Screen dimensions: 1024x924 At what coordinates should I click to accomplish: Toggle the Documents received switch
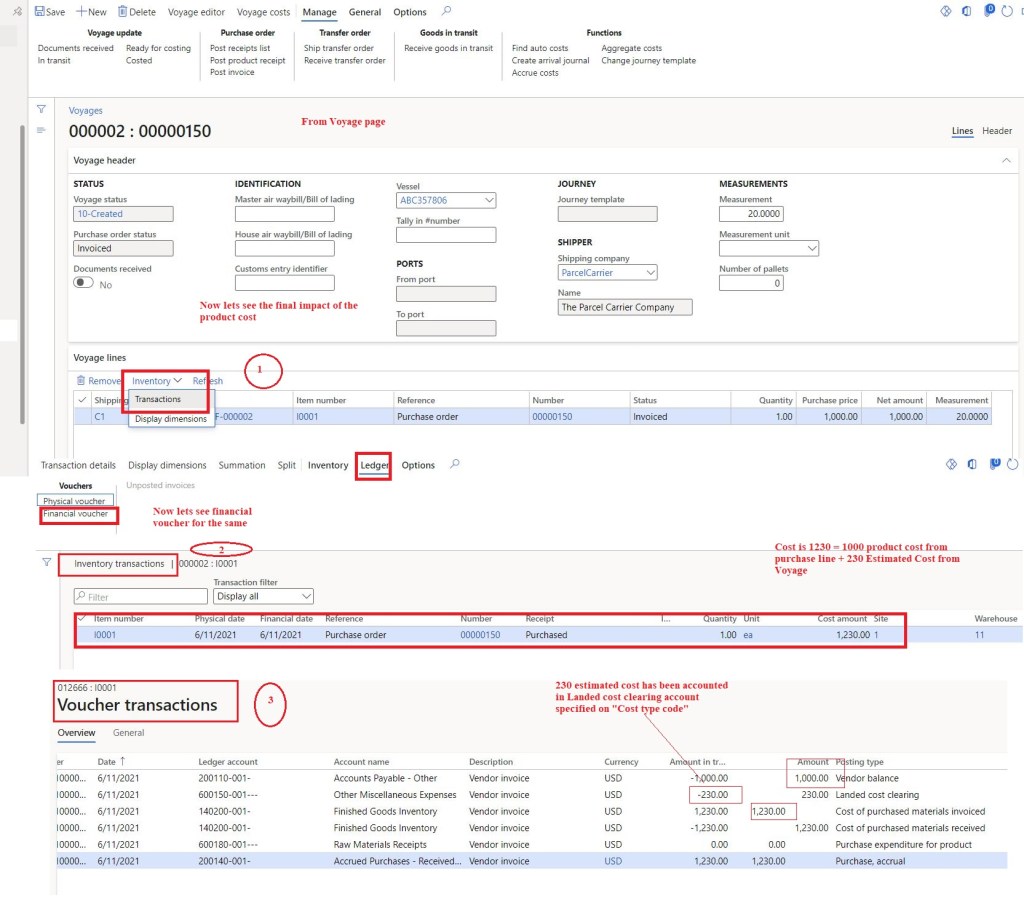[84, 283]
